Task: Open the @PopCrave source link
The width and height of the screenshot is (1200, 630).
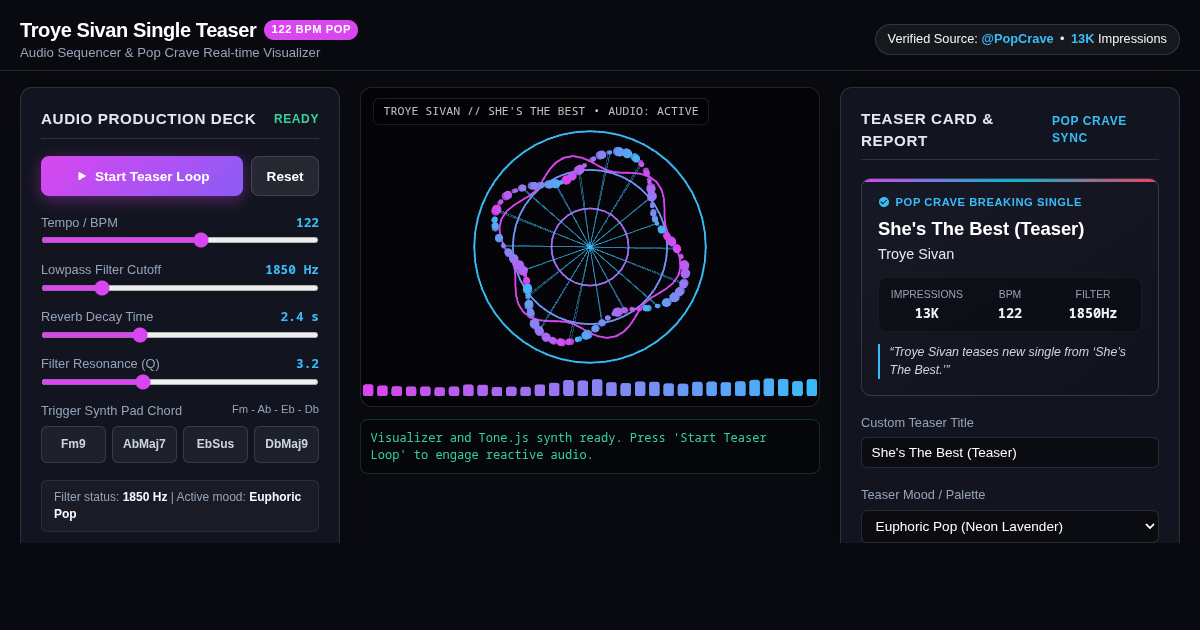Action: tap(1017, 39)
